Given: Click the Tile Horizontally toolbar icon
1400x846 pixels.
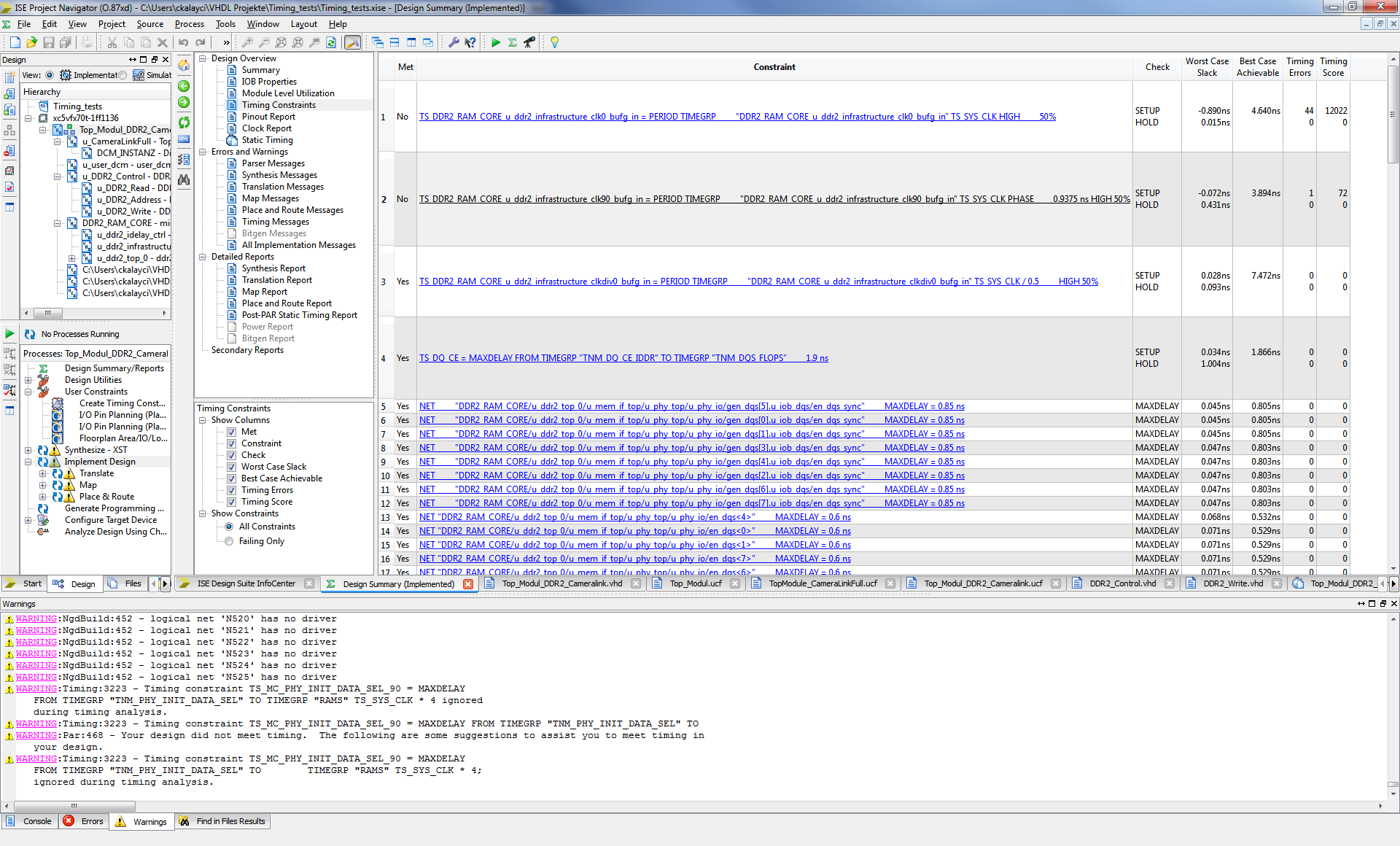Looking at the screenshot, I should (x=394, y=42).
